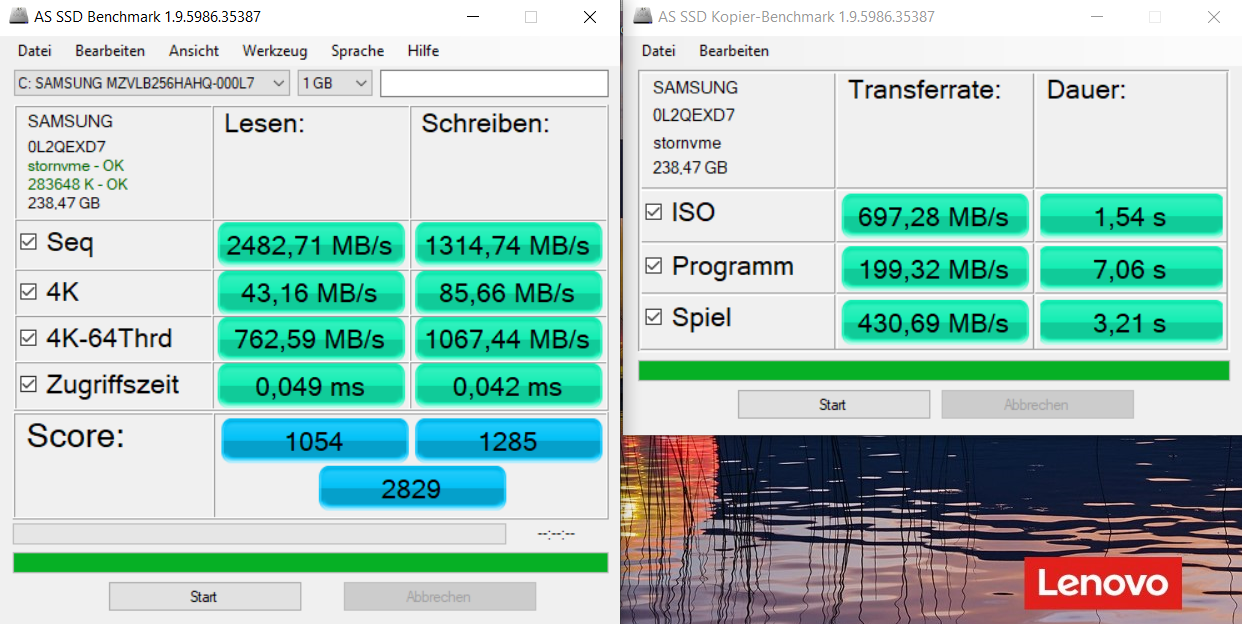Disable the Zugriffszeit test checkbox
The height and width of the screenshot is (624, 1242).
click(x=28, y=385)
